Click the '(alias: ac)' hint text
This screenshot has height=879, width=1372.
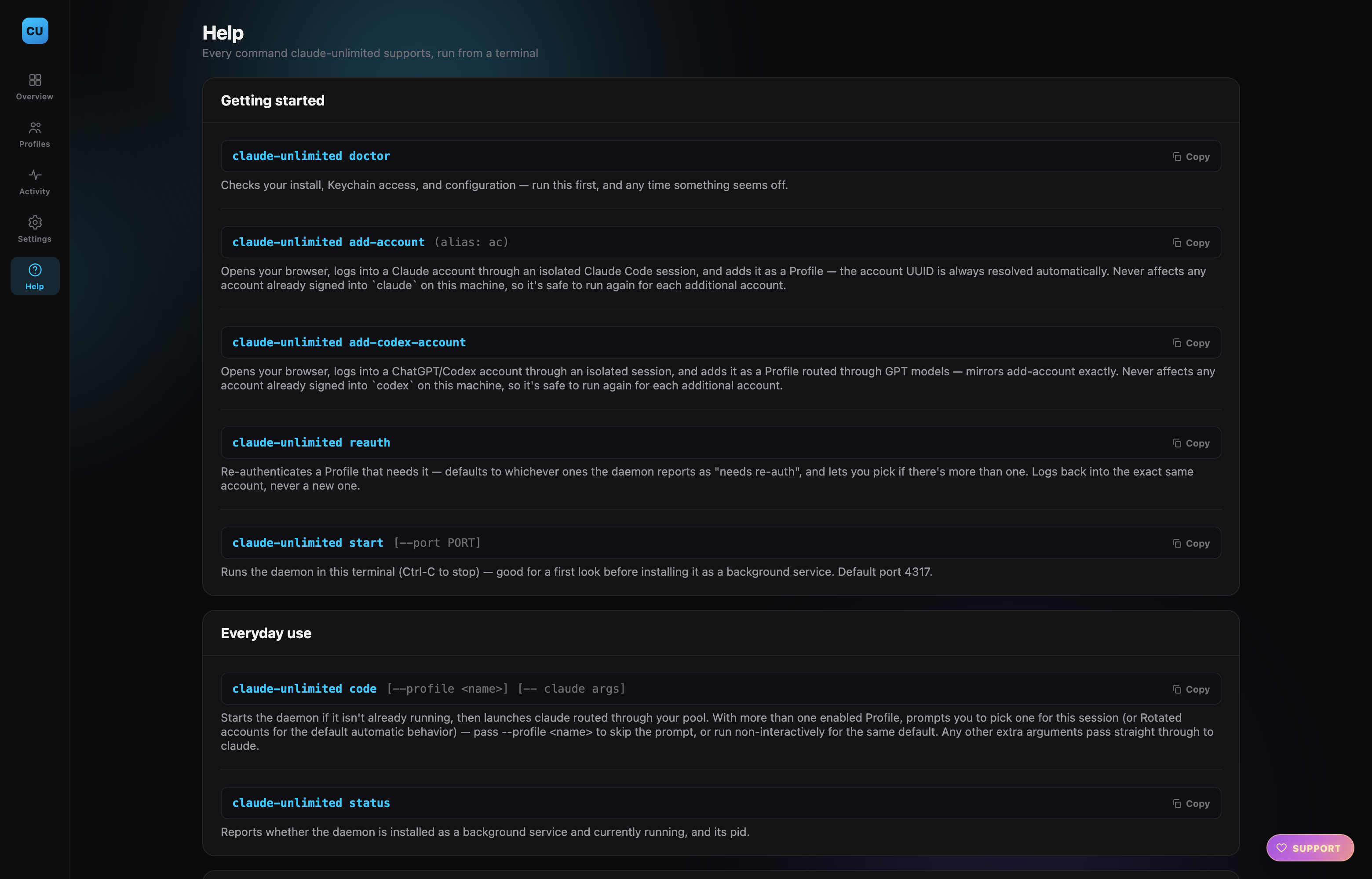pos(471,242)
